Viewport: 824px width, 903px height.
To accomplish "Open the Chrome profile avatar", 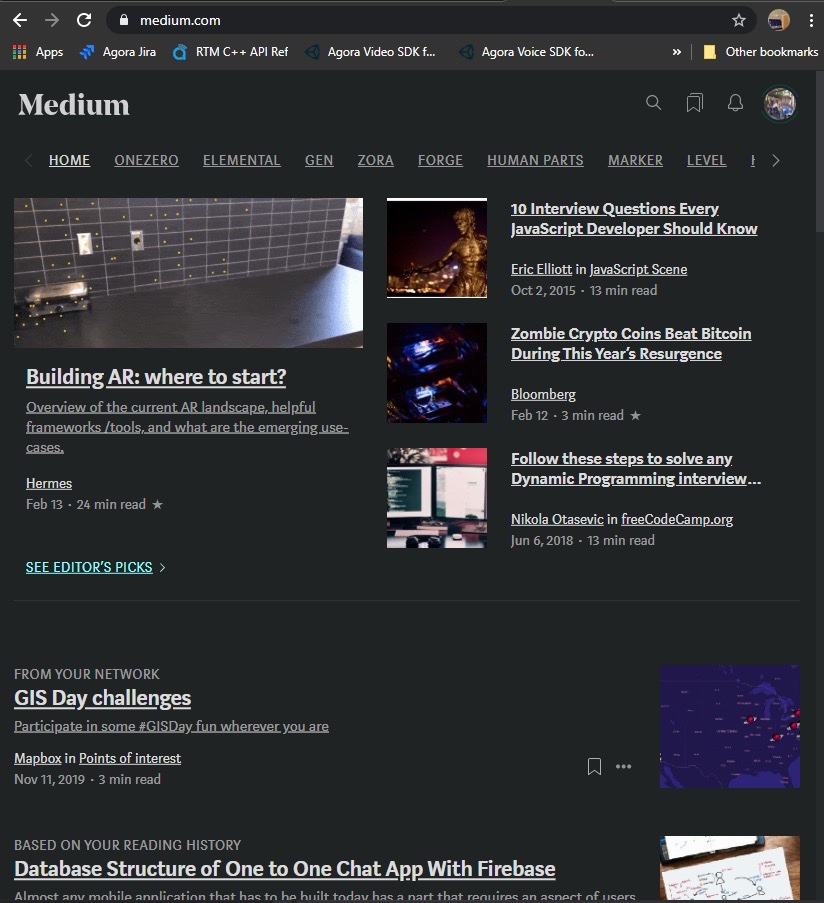I will click(x=779, y=20).
